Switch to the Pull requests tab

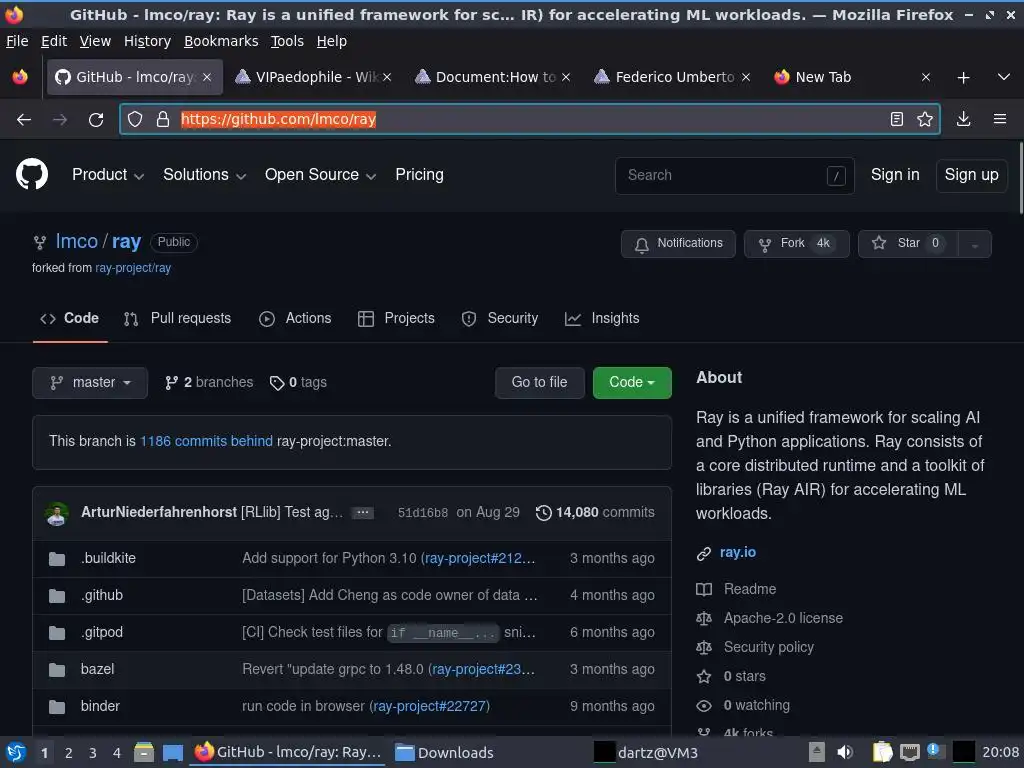click(177, 319)
